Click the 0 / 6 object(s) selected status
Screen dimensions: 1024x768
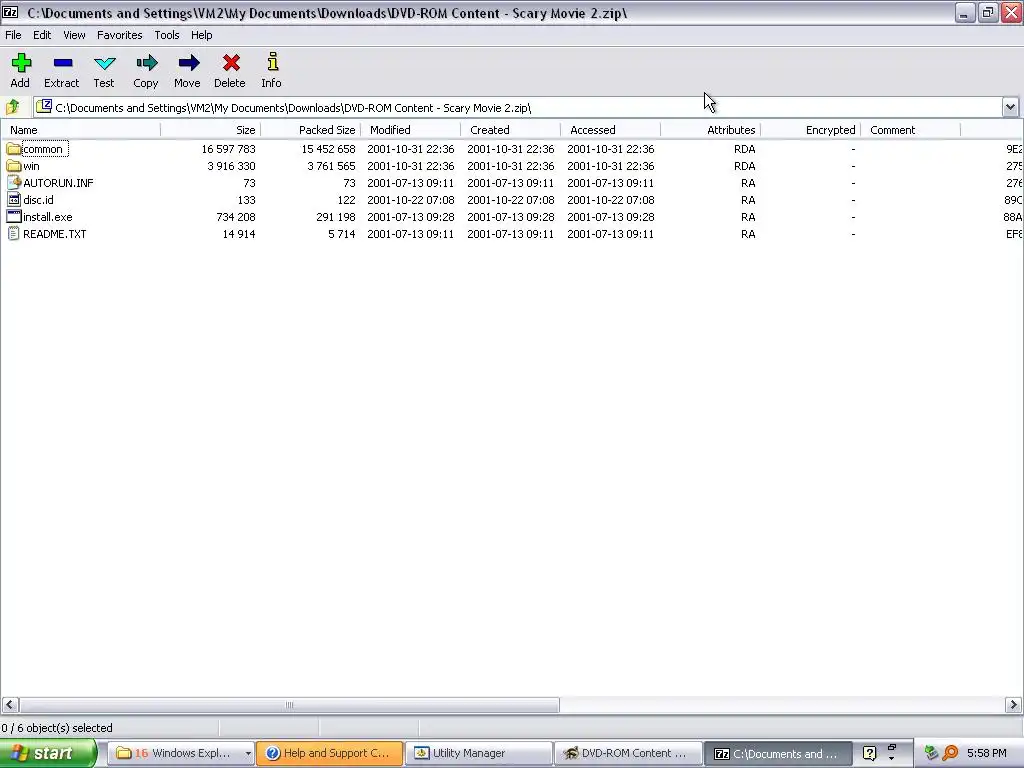pyautogui.click(x=57, y=728)
